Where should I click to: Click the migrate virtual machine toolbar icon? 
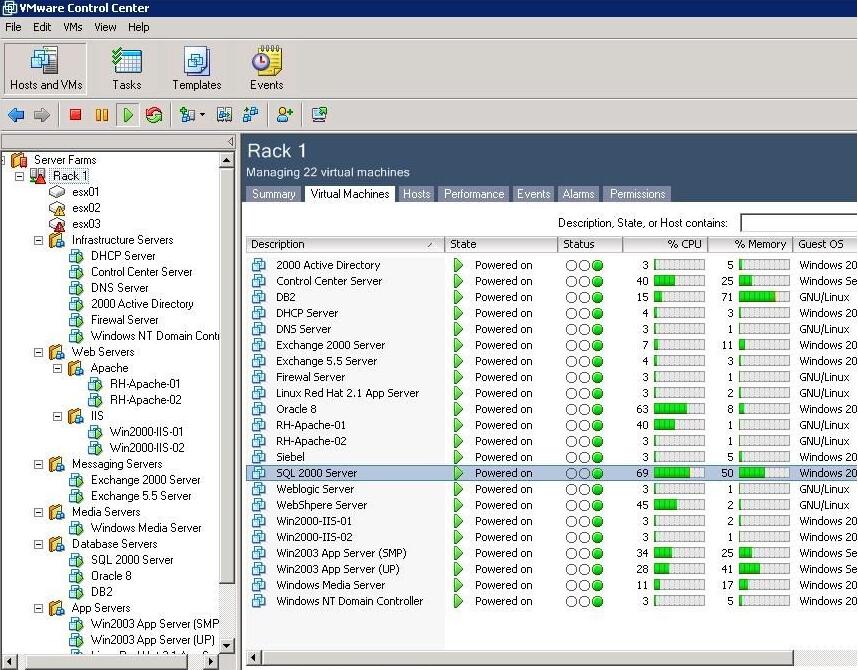click(x=251, y=114)
